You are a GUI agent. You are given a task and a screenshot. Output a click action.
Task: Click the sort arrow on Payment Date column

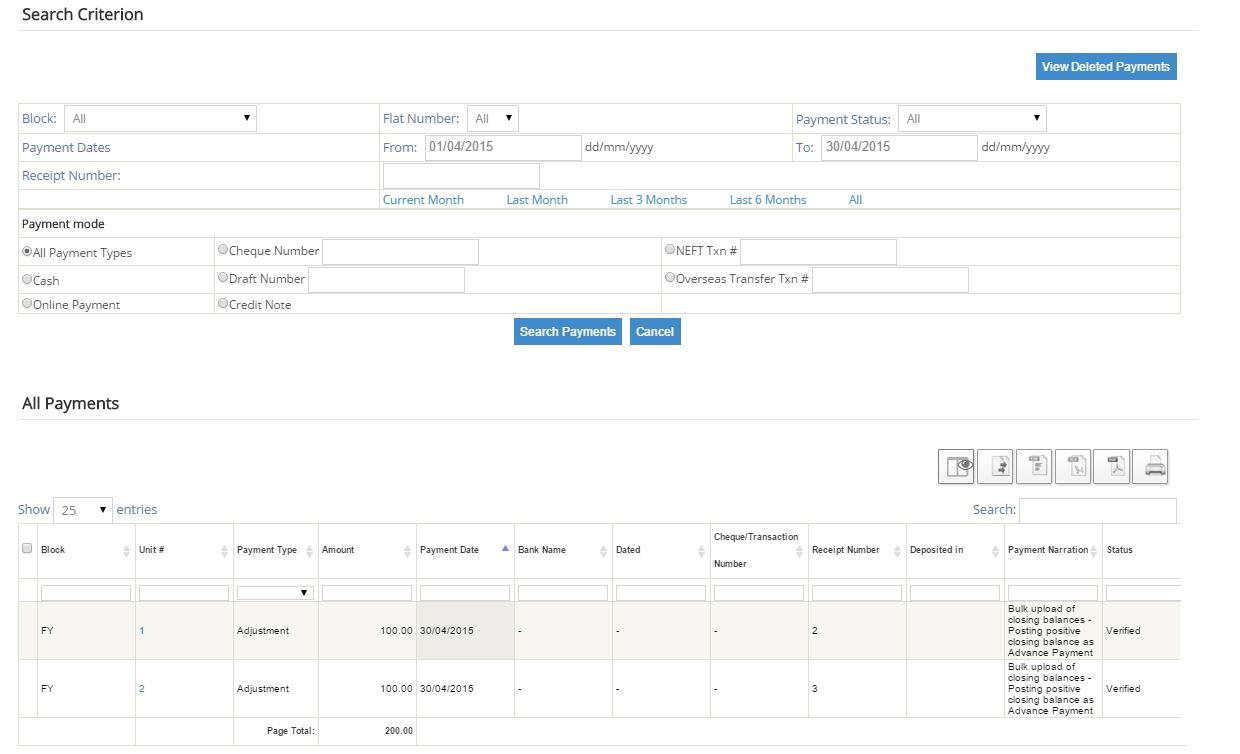tap(505, 549)
